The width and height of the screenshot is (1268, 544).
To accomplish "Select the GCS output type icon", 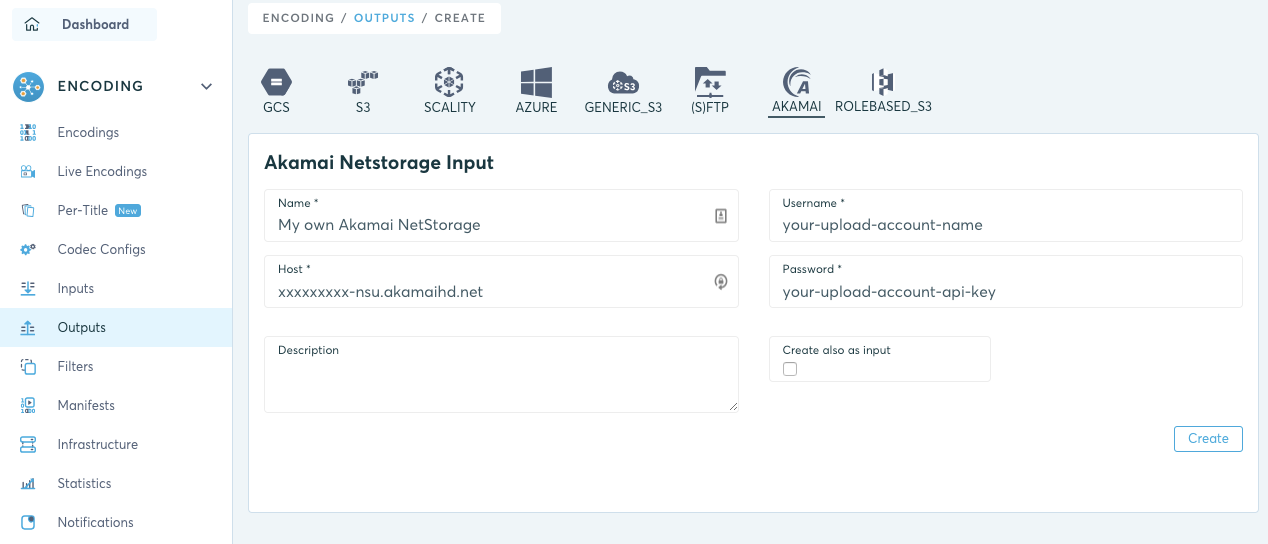I will (x=276, y=82).
